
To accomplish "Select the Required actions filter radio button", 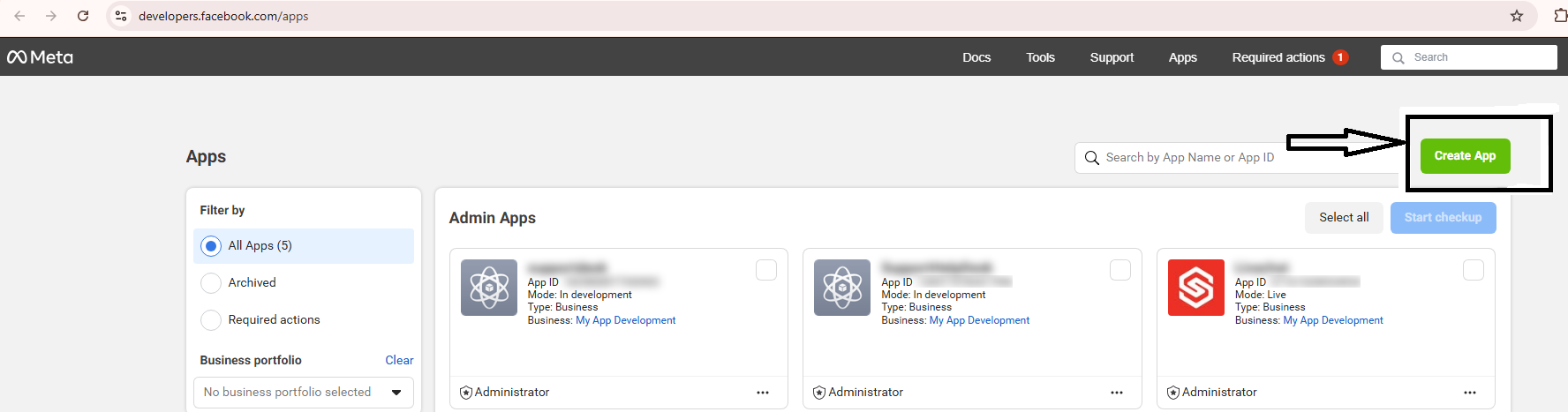I will point(211,320).
